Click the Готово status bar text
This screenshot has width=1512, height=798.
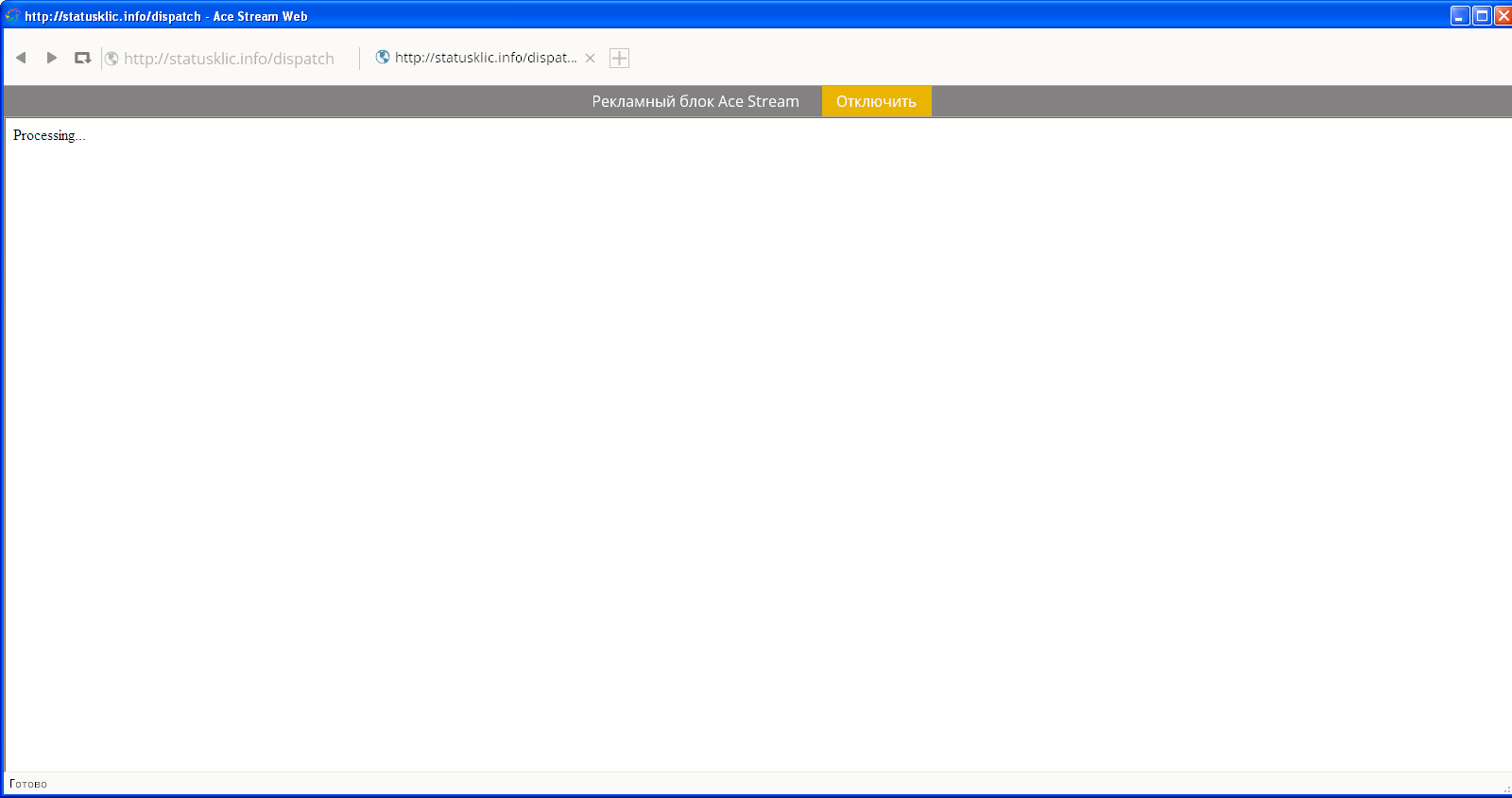(x=28, y=783)
